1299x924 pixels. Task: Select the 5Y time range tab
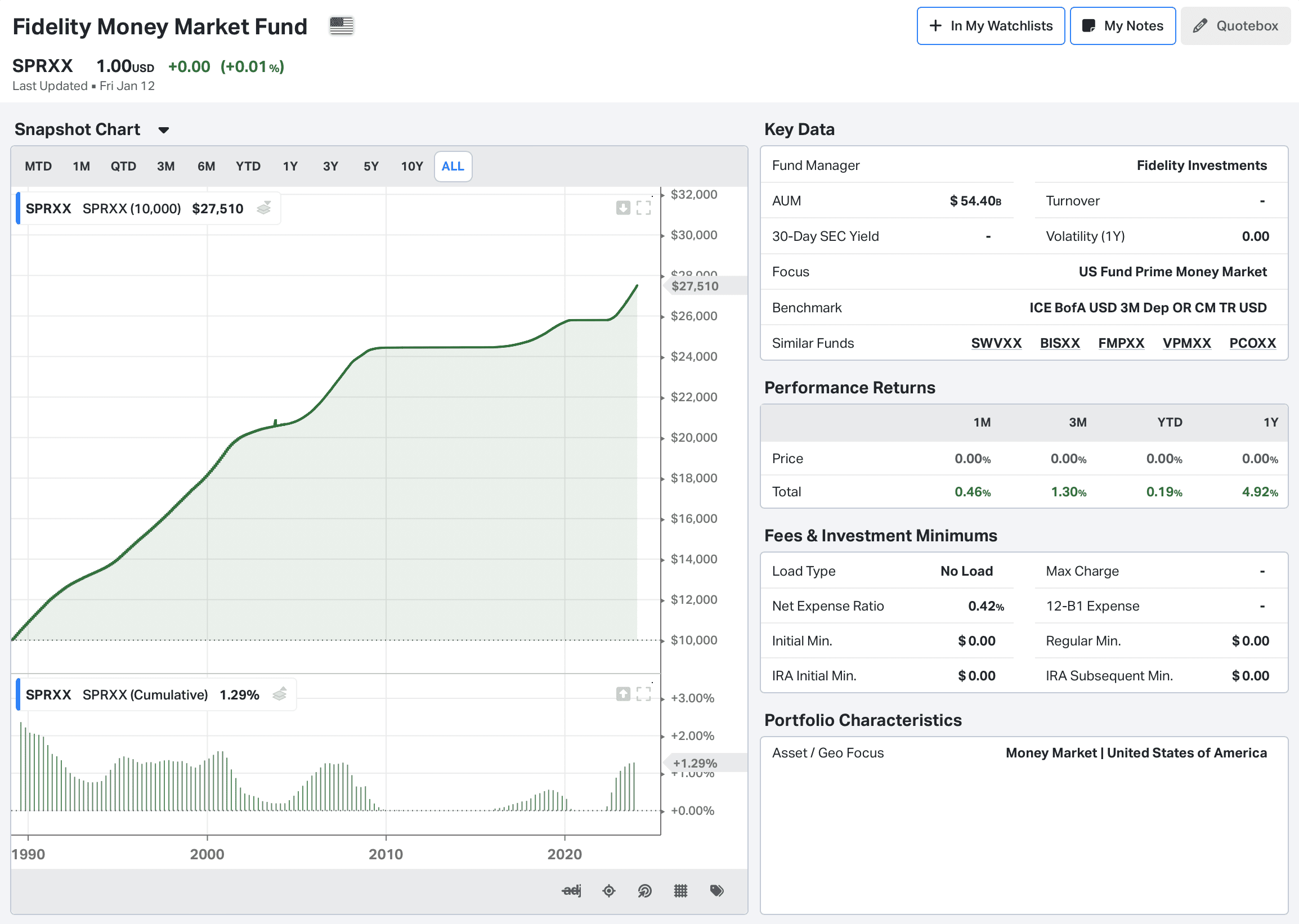371,166
